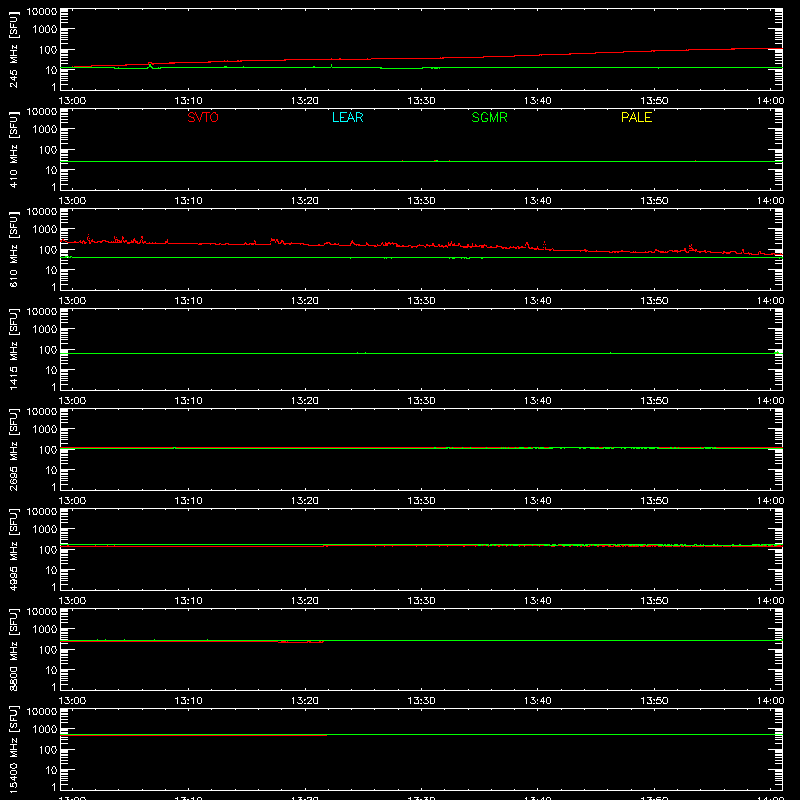The image size is (800, 800).
Task: Click 14:00 label below the 610 MHz plot
Action: [x=770, y=301]
